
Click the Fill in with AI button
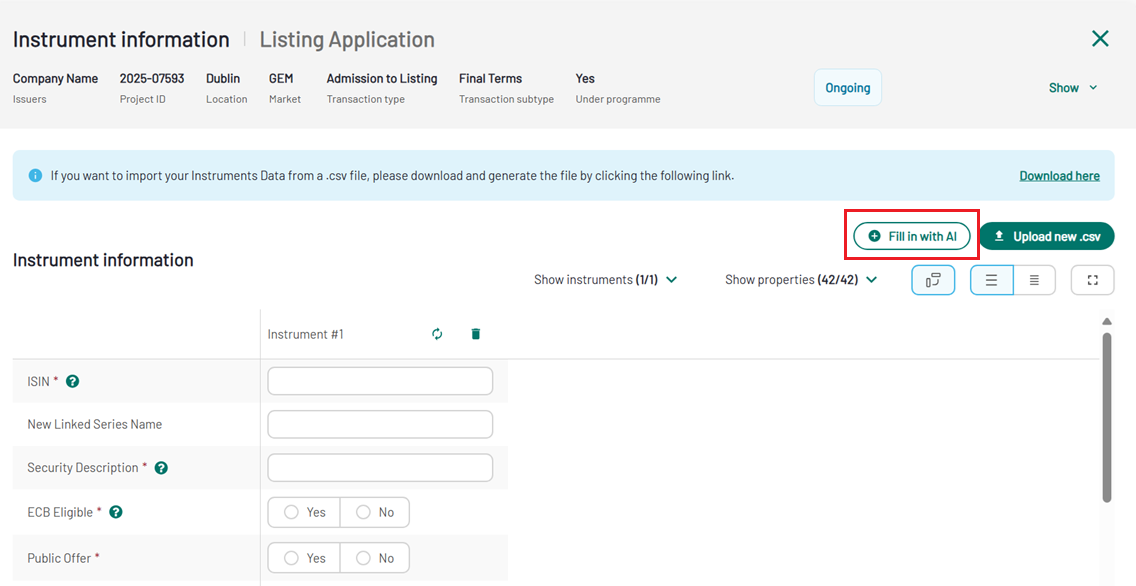912,236
